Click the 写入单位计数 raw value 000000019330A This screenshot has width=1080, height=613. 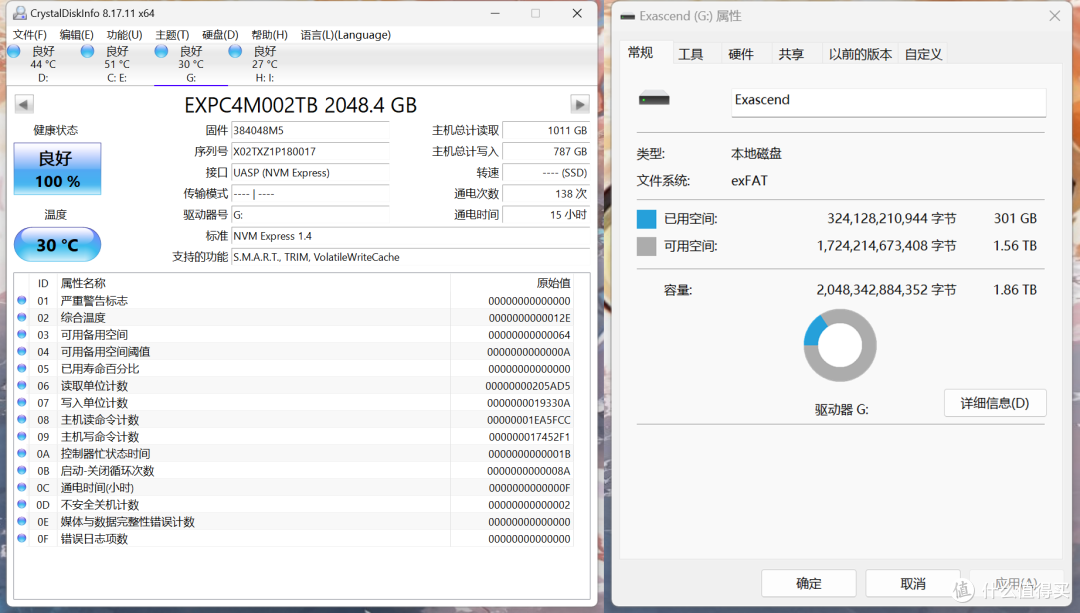528,403
